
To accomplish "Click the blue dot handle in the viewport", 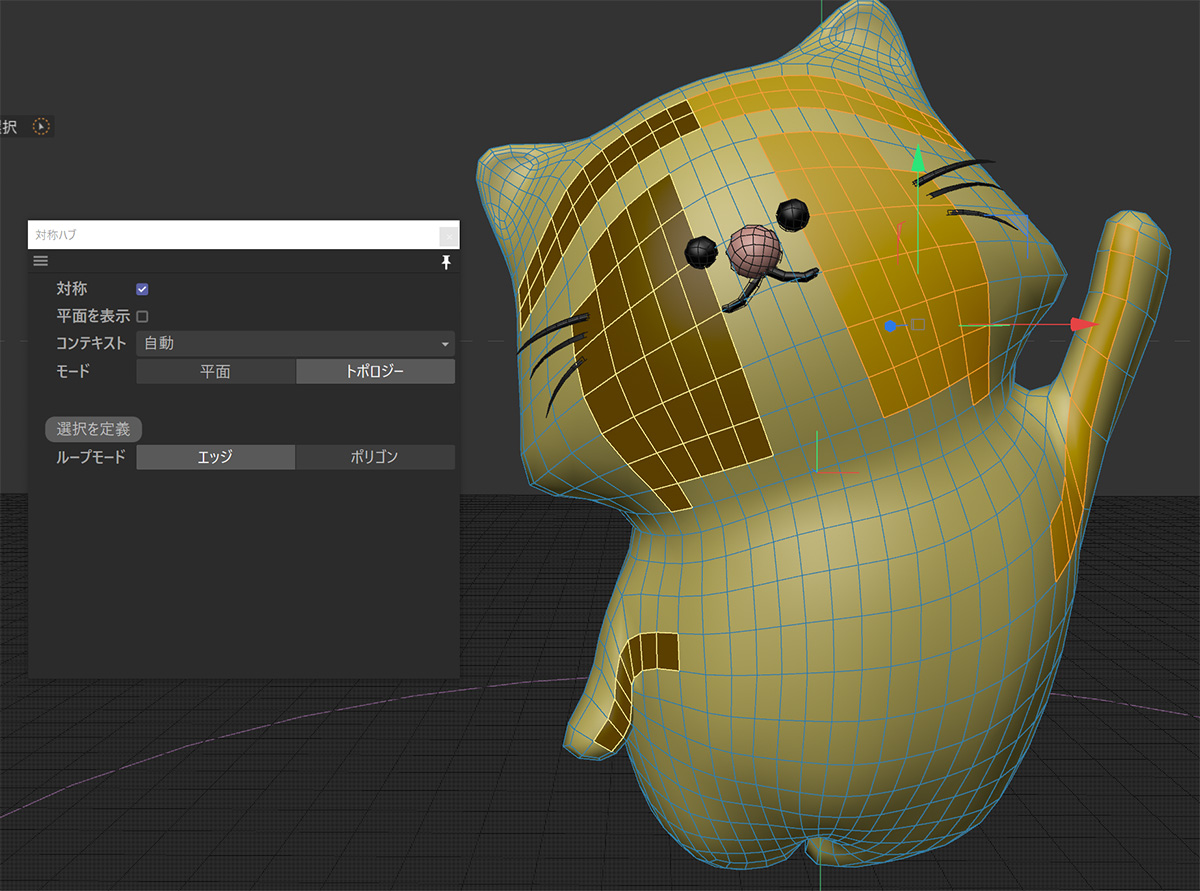I will point(889,324).
